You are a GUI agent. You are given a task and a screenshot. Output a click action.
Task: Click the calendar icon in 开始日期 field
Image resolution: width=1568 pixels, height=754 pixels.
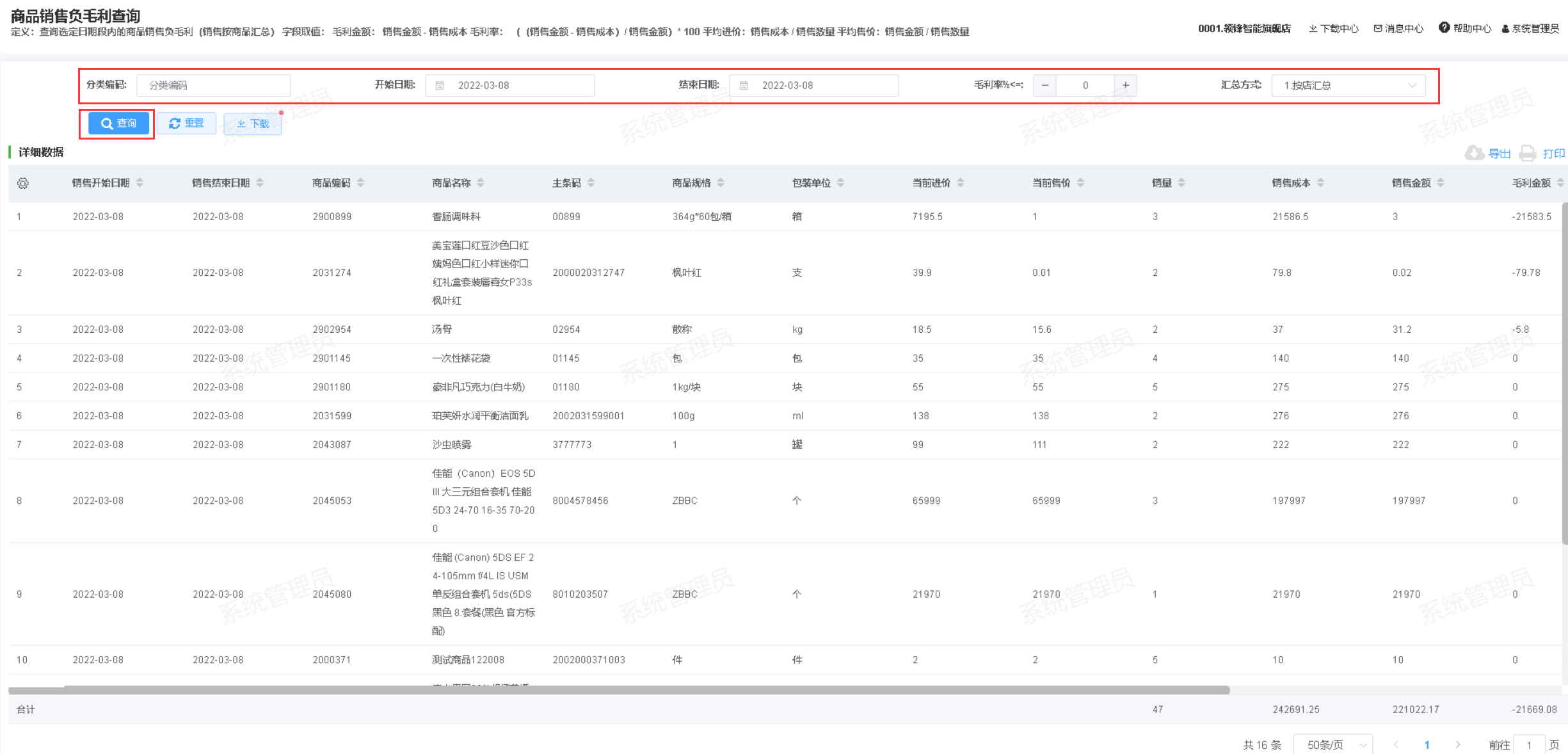click(440, 85)
